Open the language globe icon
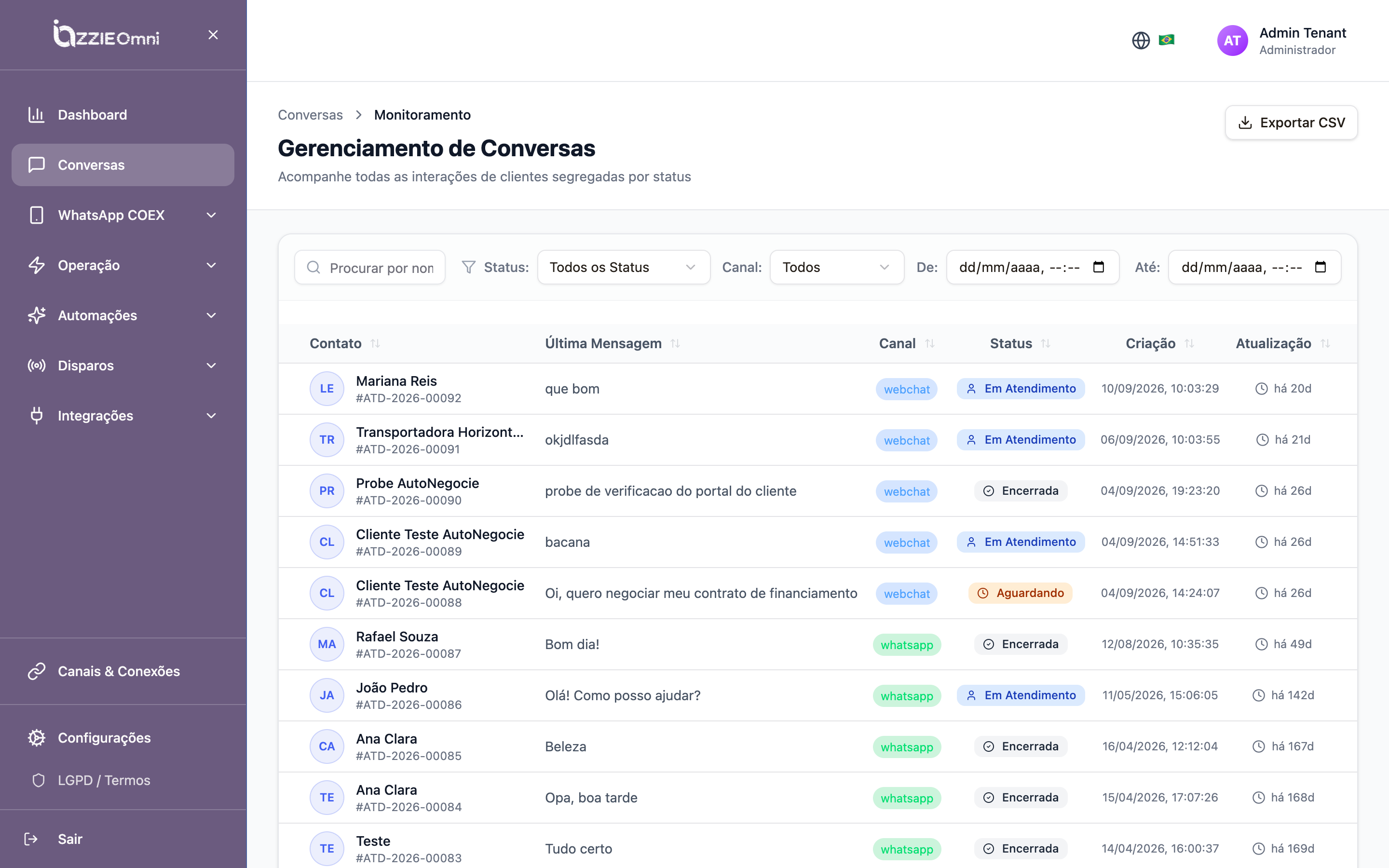This screenshot has height=868, width=1389. click(x=1141, y=40)
